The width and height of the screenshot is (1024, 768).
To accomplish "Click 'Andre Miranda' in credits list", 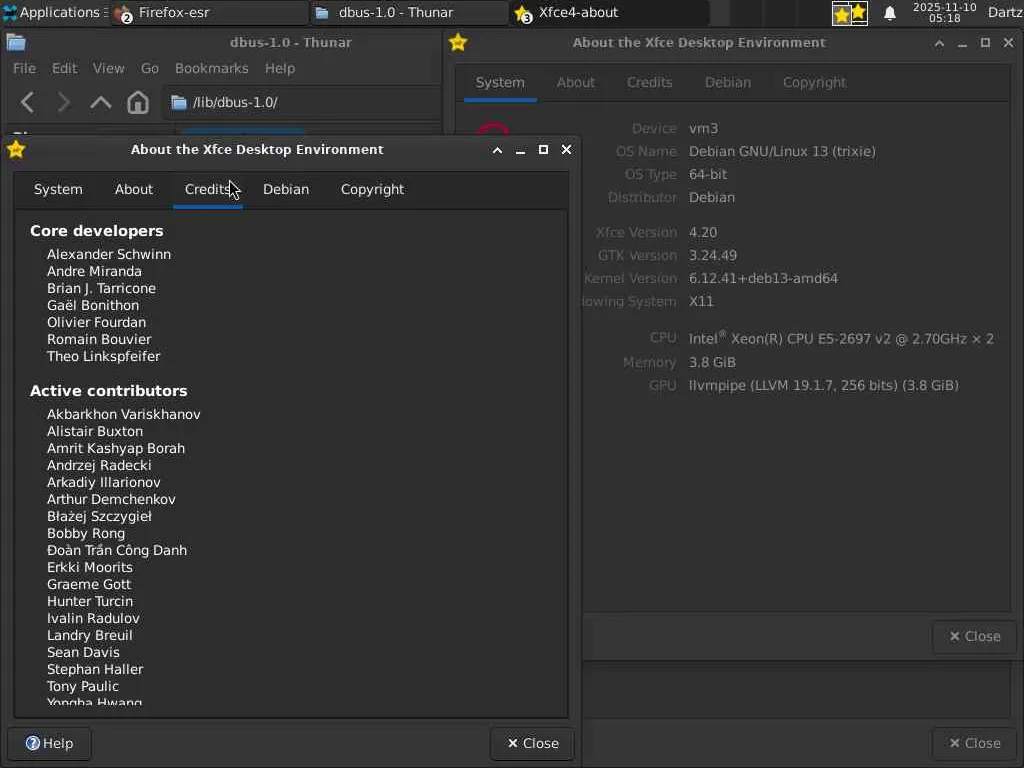I will click(94, 272).
